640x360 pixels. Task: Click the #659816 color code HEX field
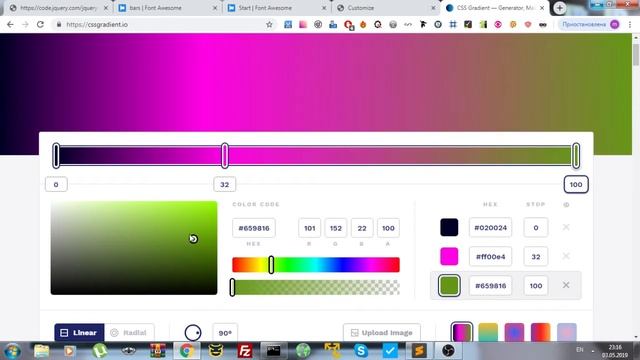coord(254,228)
